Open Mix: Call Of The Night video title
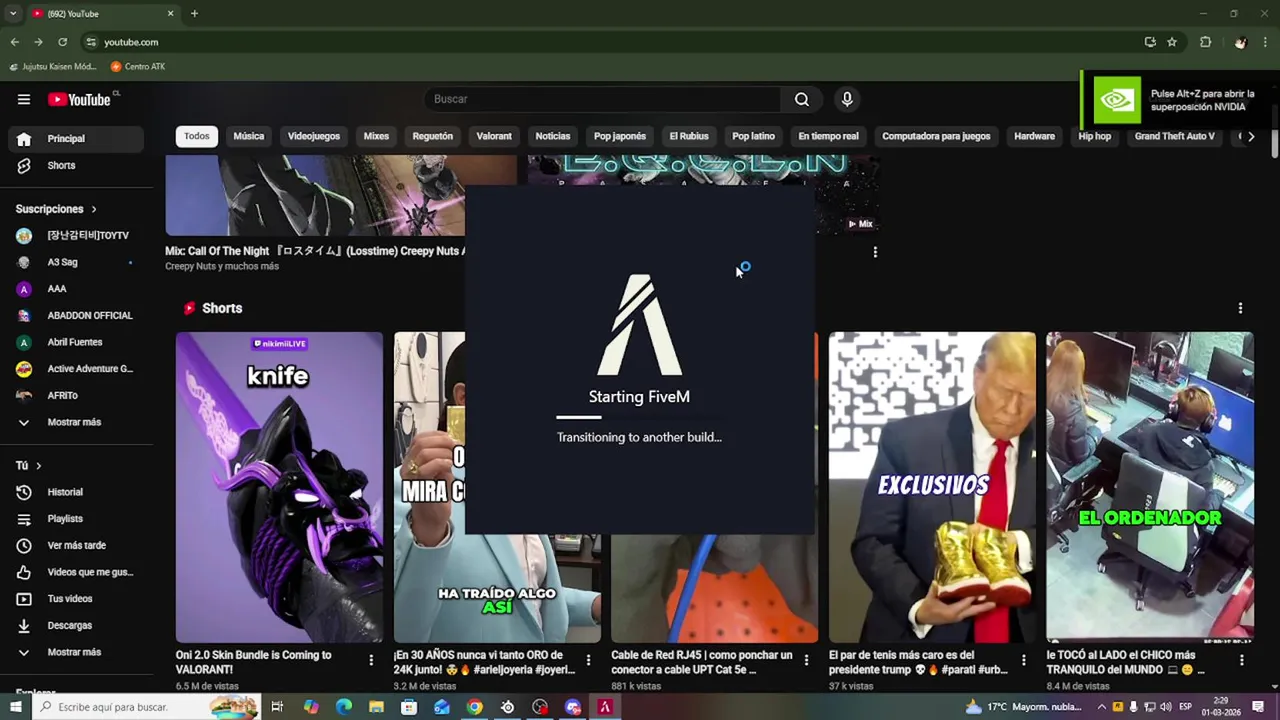Screen dimensions: 1280x720 coord(315,251)
